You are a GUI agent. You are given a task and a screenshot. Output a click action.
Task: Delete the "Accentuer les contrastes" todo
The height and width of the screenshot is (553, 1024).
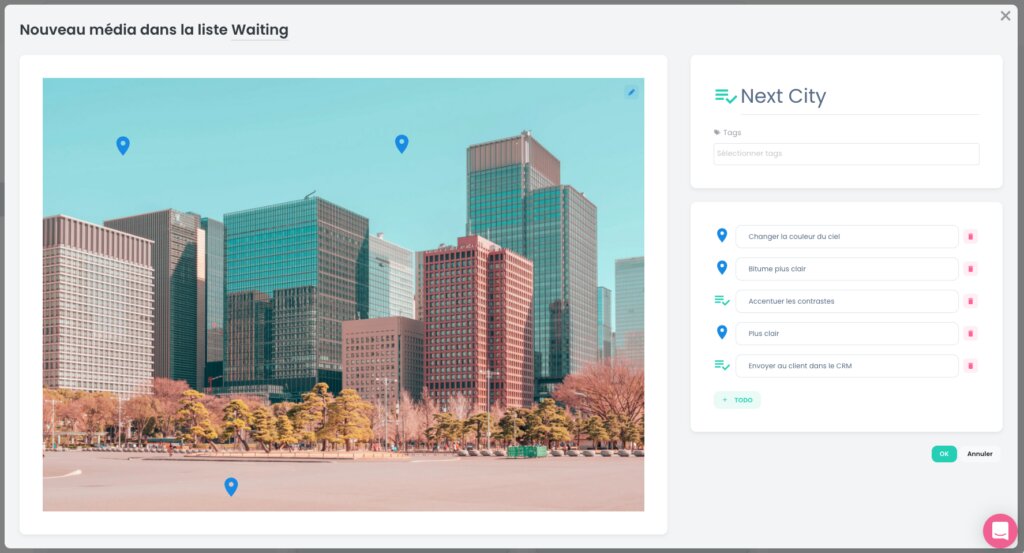(x=970, y=301)
